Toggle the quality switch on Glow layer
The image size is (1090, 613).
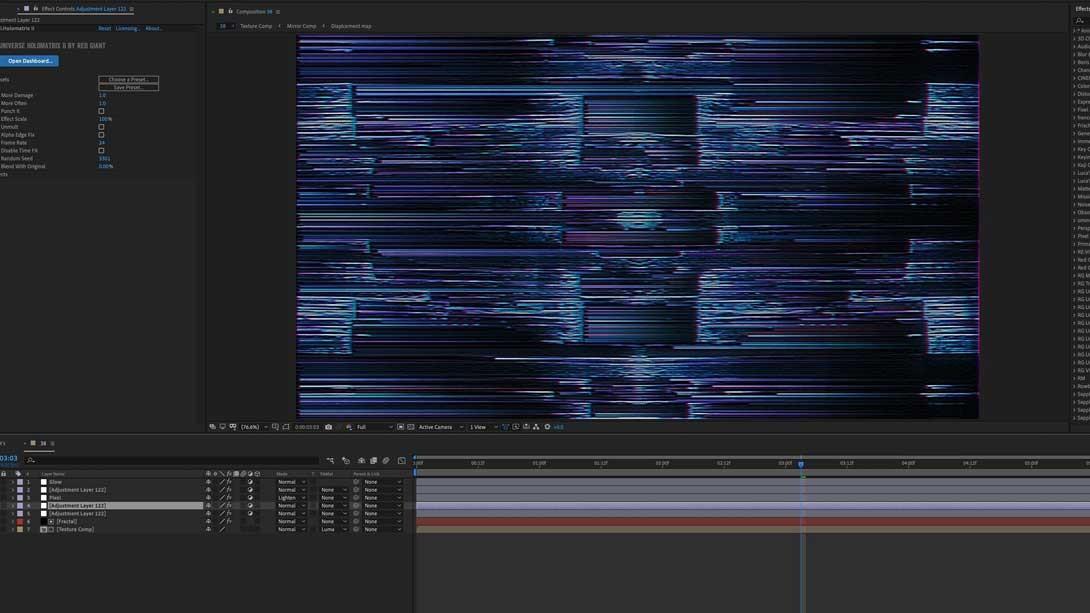[x=222, y=482]
